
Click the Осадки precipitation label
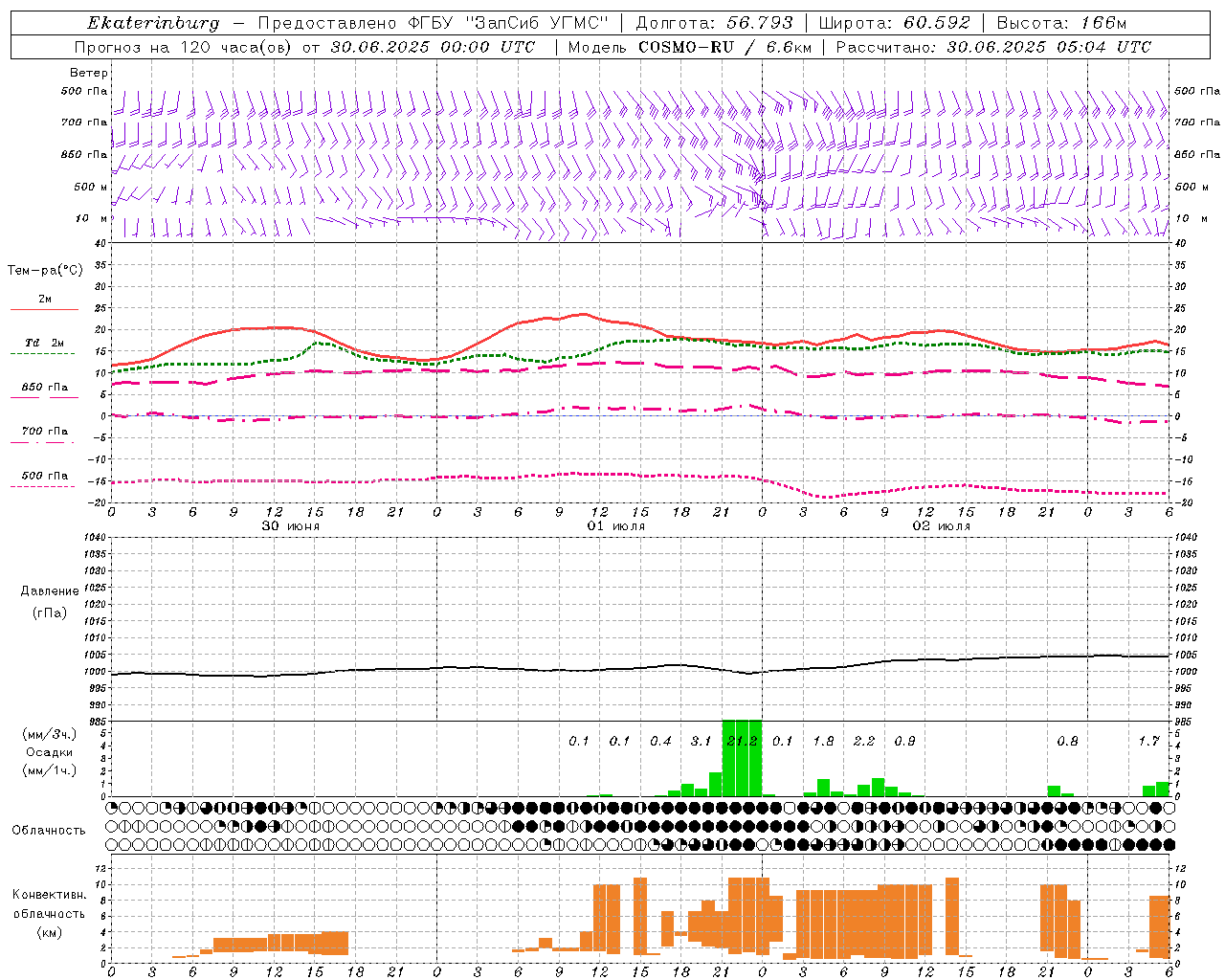(x=50, y=752)
